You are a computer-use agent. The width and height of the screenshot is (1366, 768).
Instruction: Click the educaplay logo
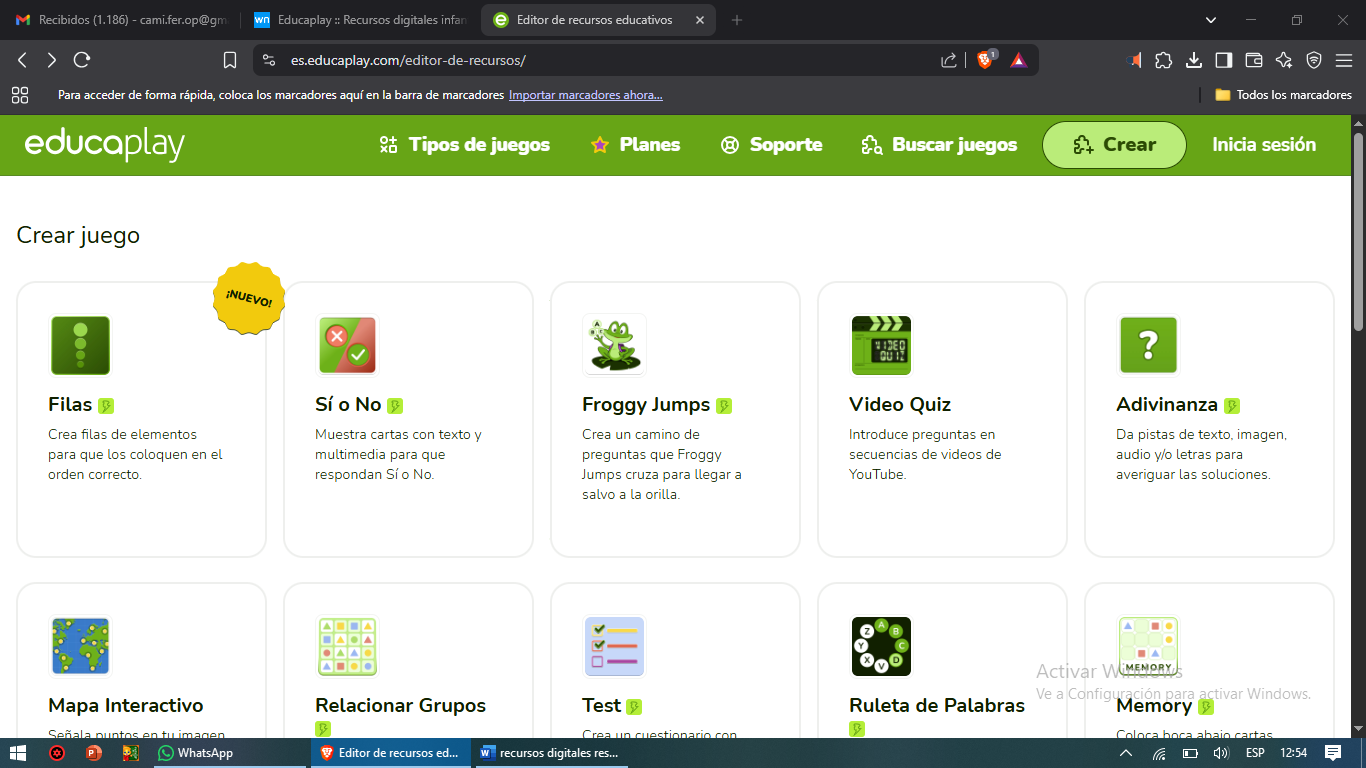[100, 144]
